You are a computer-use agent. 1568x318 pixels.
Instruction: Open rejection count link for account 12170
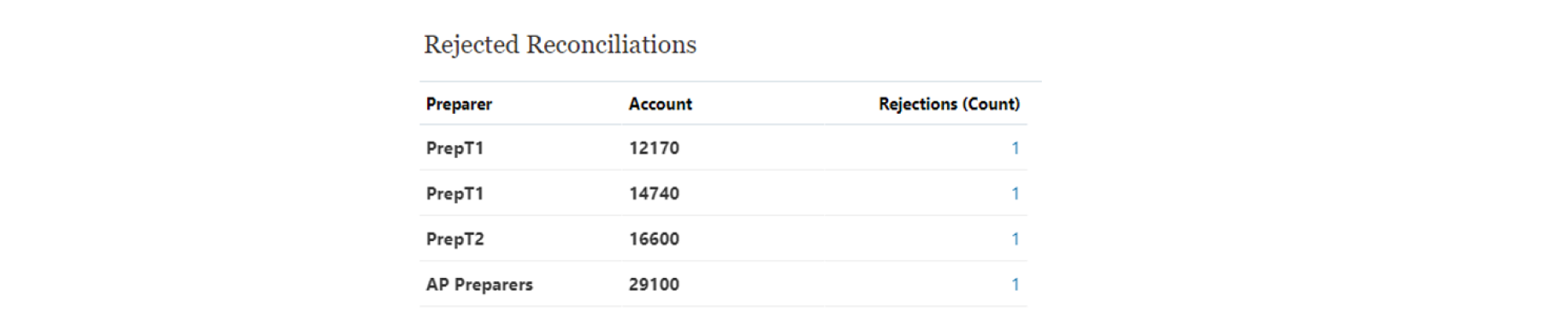click(x=1015, y=148)
